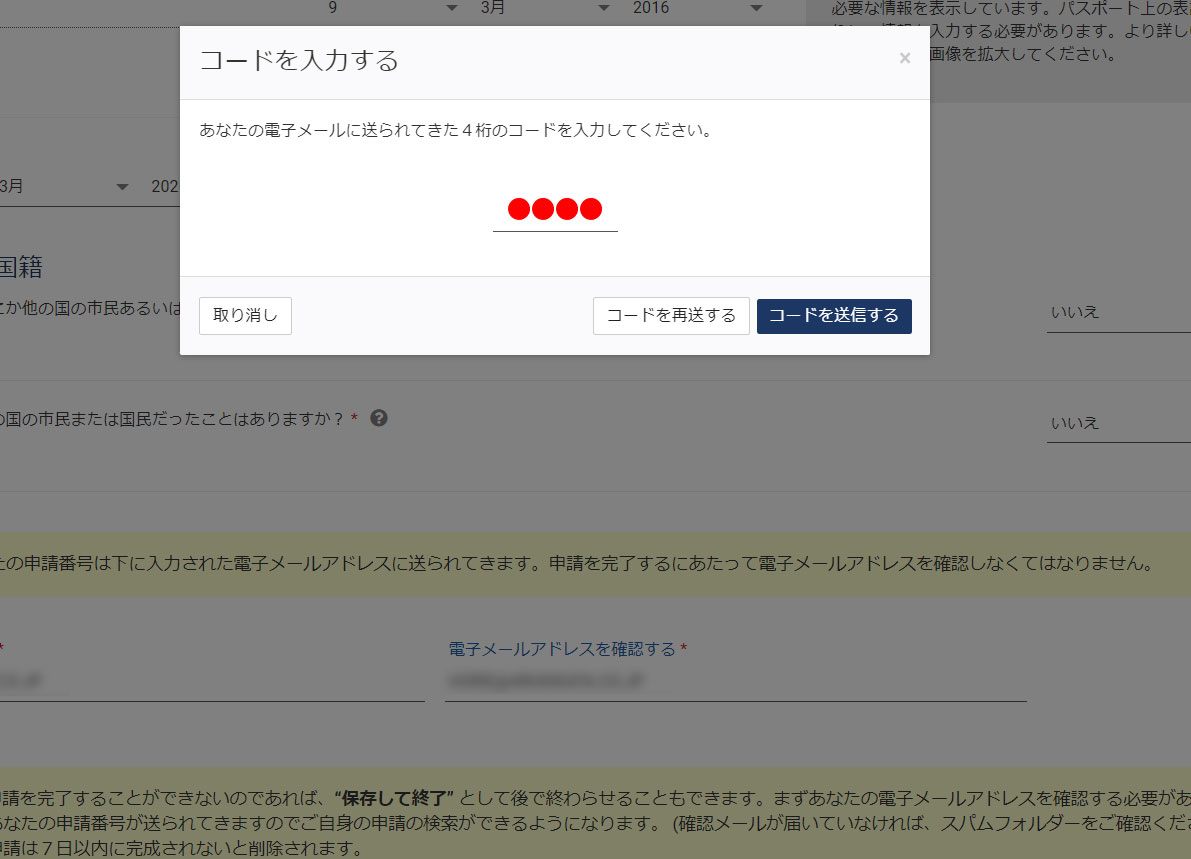The image size is (1191, 859).
Task: Open the year dropdown partially hidden behind dialog
Action: pyautogui.click(x=163, y=187)
